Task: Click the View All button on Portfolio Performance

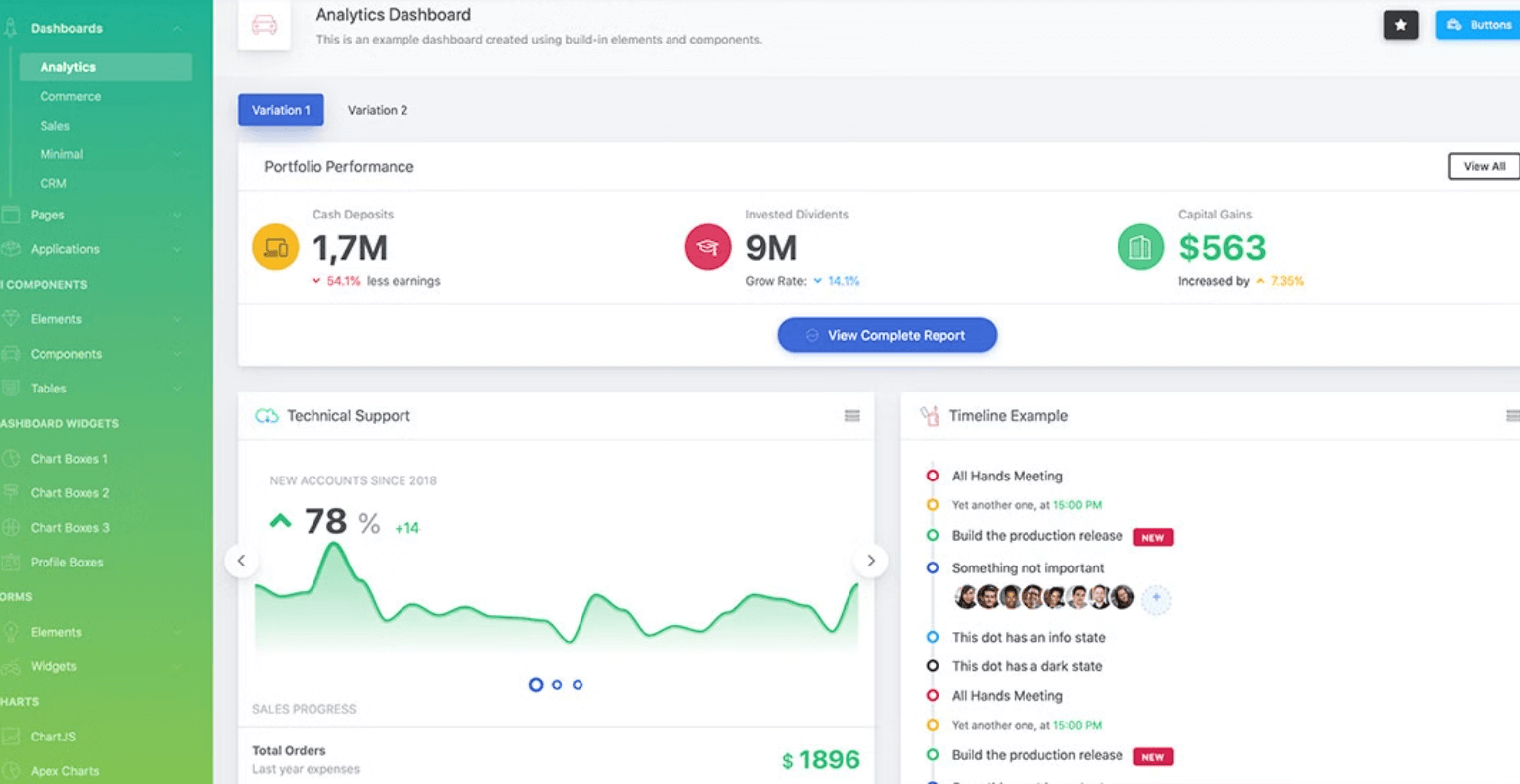Action: tap(1483, 166)
